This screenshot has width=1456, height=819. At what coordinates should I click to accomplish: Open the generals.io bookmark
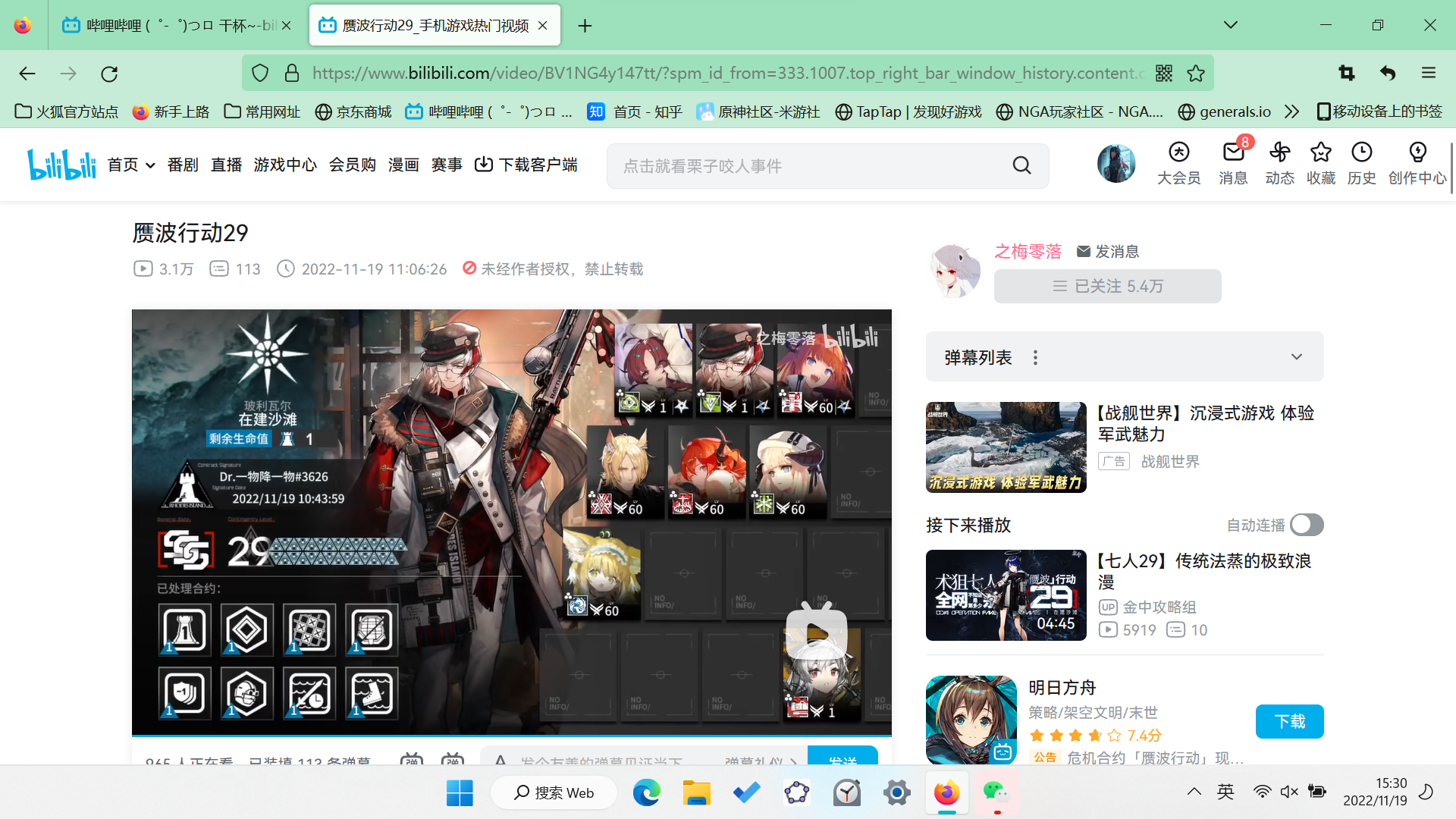pos(1224,111)
